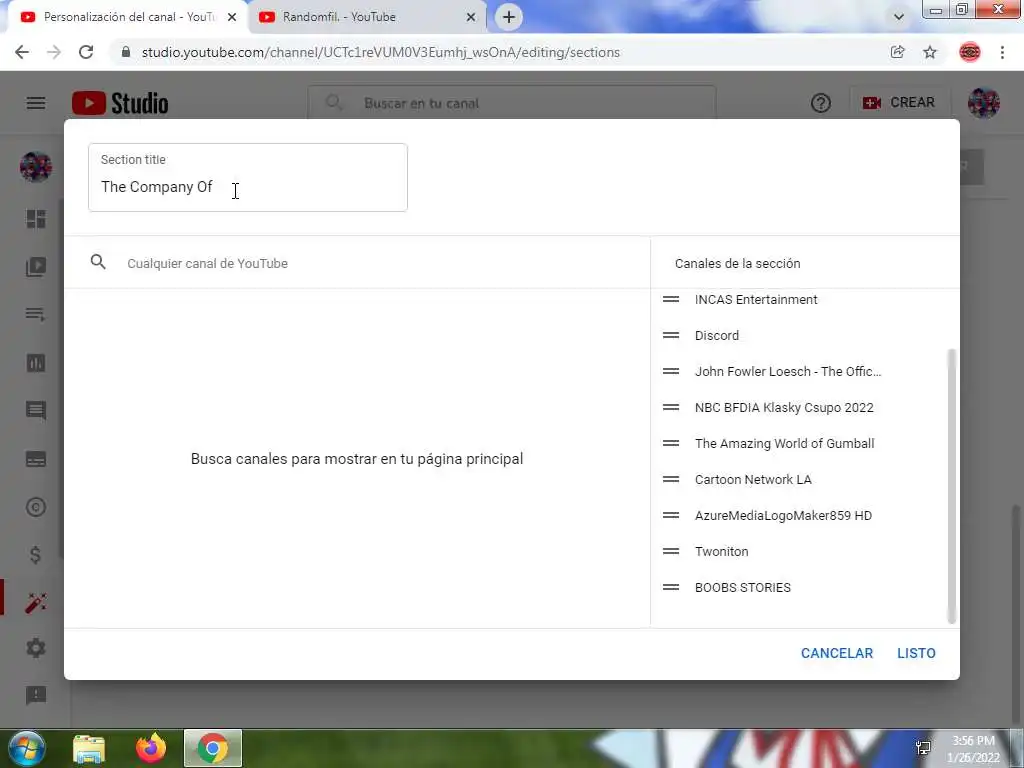
Task: Go back with the browser back arrow
Action: (x=22, y=52)
